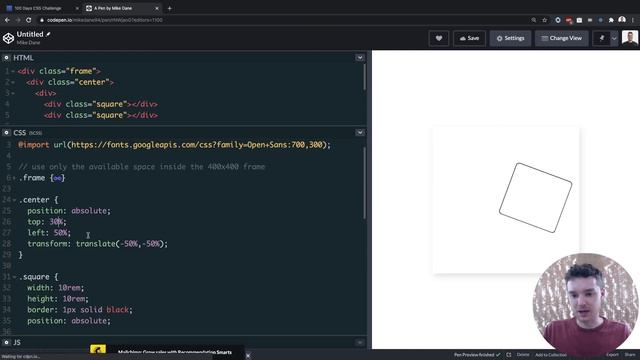Pin this pen with the pin icon
The height and width of the screenshot is (360, 640).
point(602,38)
